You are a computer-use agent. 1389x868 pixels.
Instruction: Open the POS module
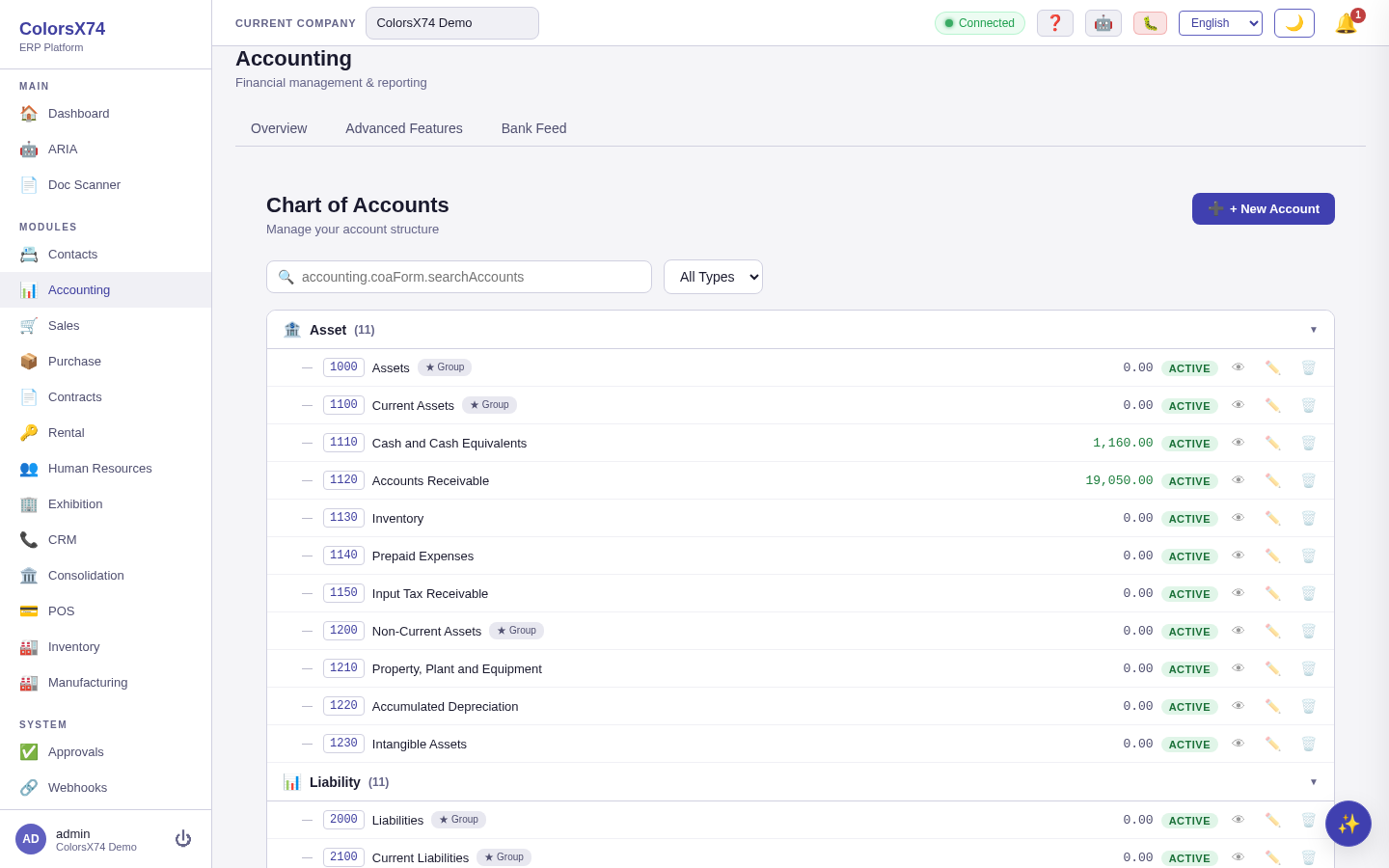coord(106,610)
